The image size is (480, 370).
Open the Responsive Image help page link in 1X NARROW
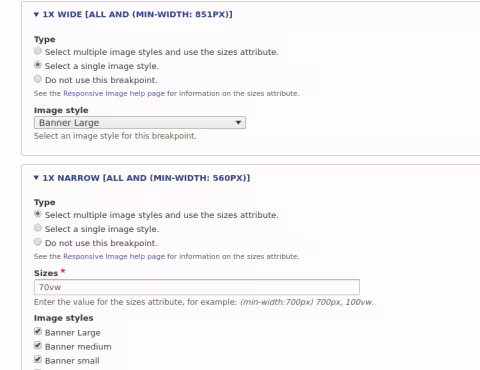pyautogui.click(x=114, y=257)
